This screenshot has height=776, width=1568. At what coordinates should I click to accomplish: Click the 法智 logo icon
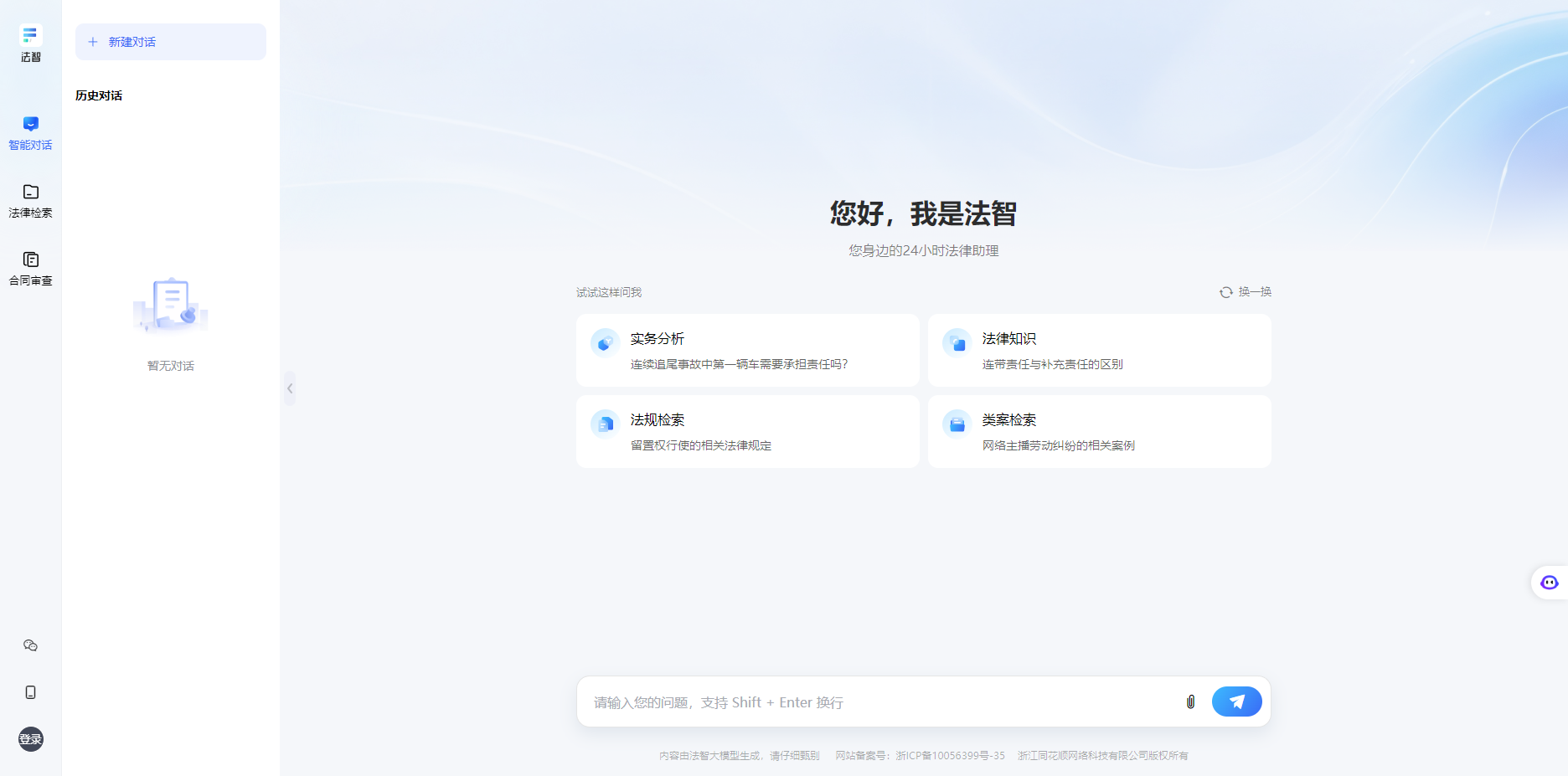point(30,34)
